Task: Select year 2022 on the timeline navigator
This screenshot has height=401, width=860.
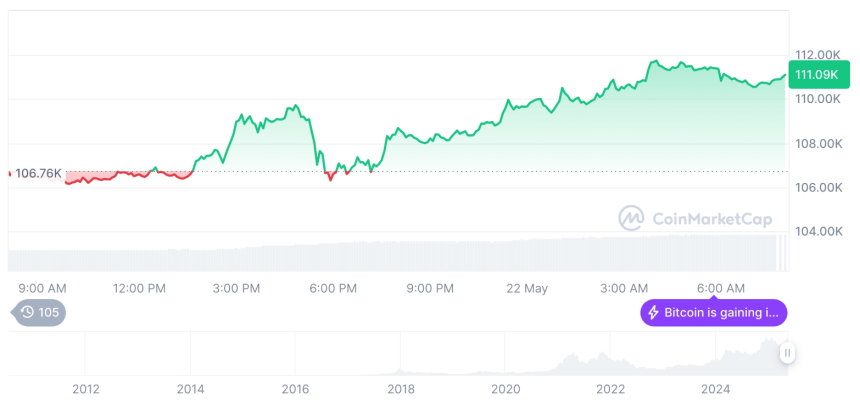Action: click(x=610, y=388)
